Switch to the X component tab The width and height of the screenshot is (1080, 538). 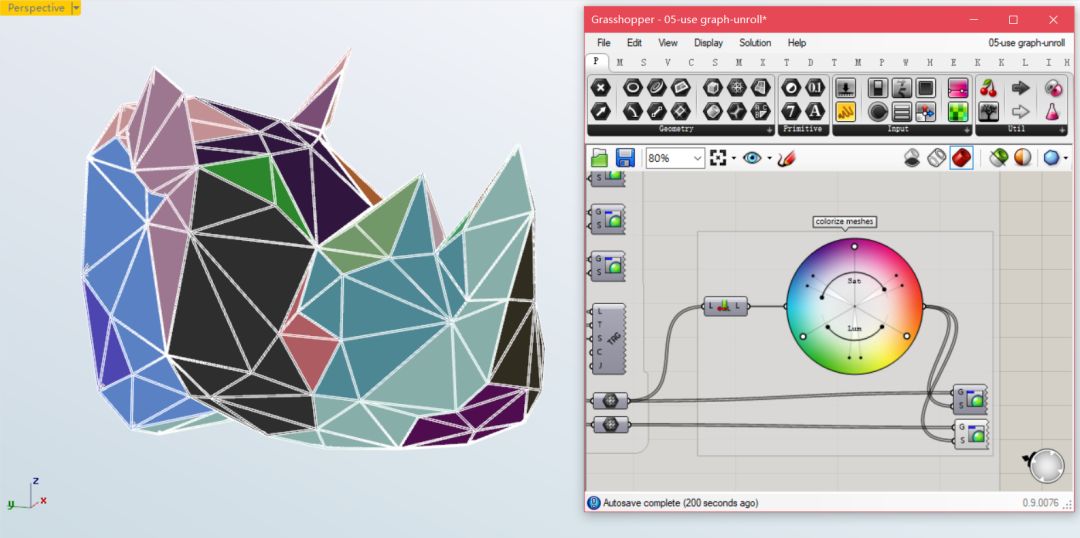762,63
